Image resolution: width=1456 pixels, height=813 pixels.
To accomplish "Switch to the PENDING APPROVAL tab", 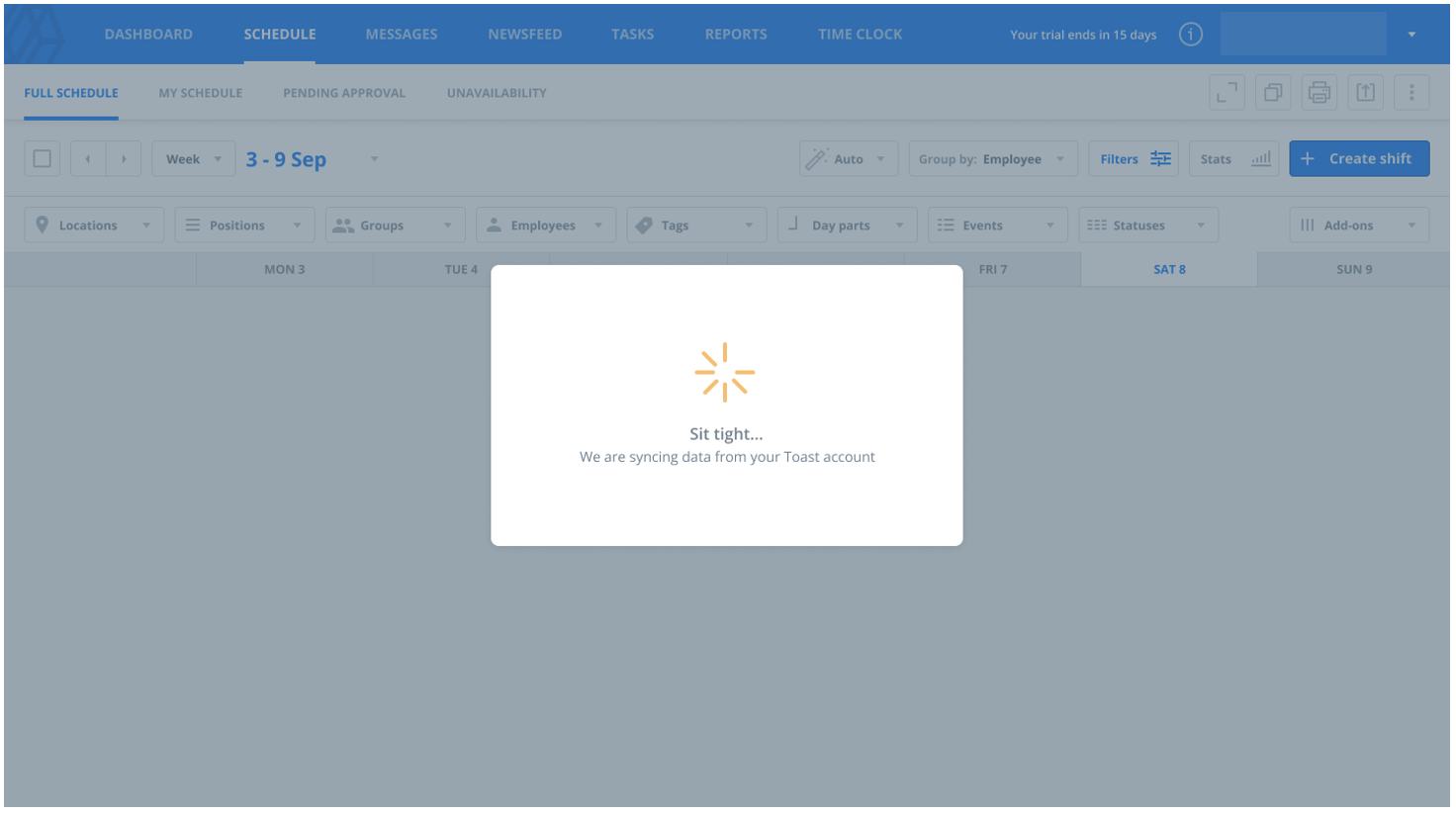I will click(x=343, y=92).
